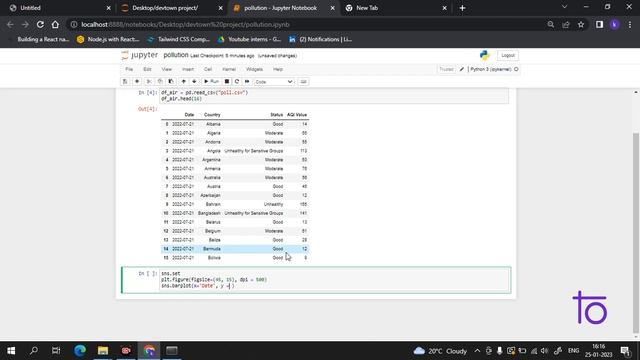
Task: Open Microsoft Edge from taskbar
Action: pos(80,351)
